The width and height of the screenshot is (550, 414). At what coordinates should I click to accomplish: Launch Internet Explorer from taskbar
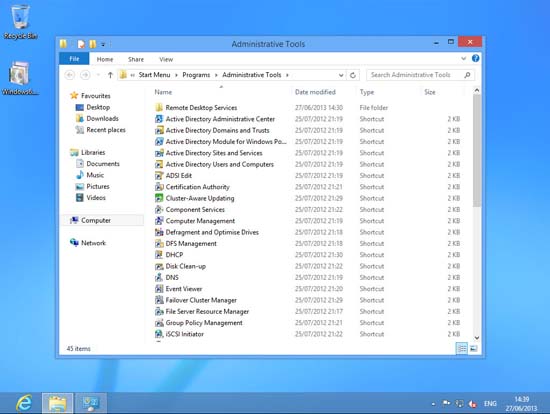[24, 403]
